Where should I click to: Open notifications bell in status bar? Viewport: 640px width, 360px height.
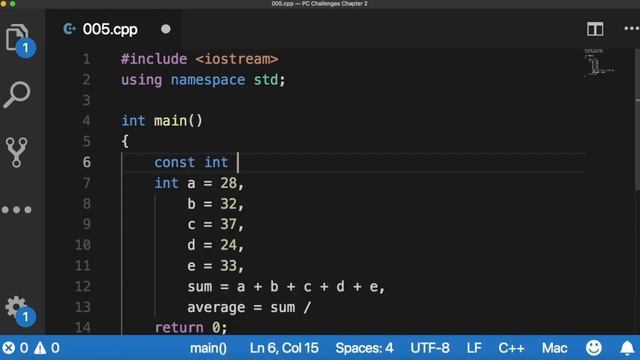point(627,348)
